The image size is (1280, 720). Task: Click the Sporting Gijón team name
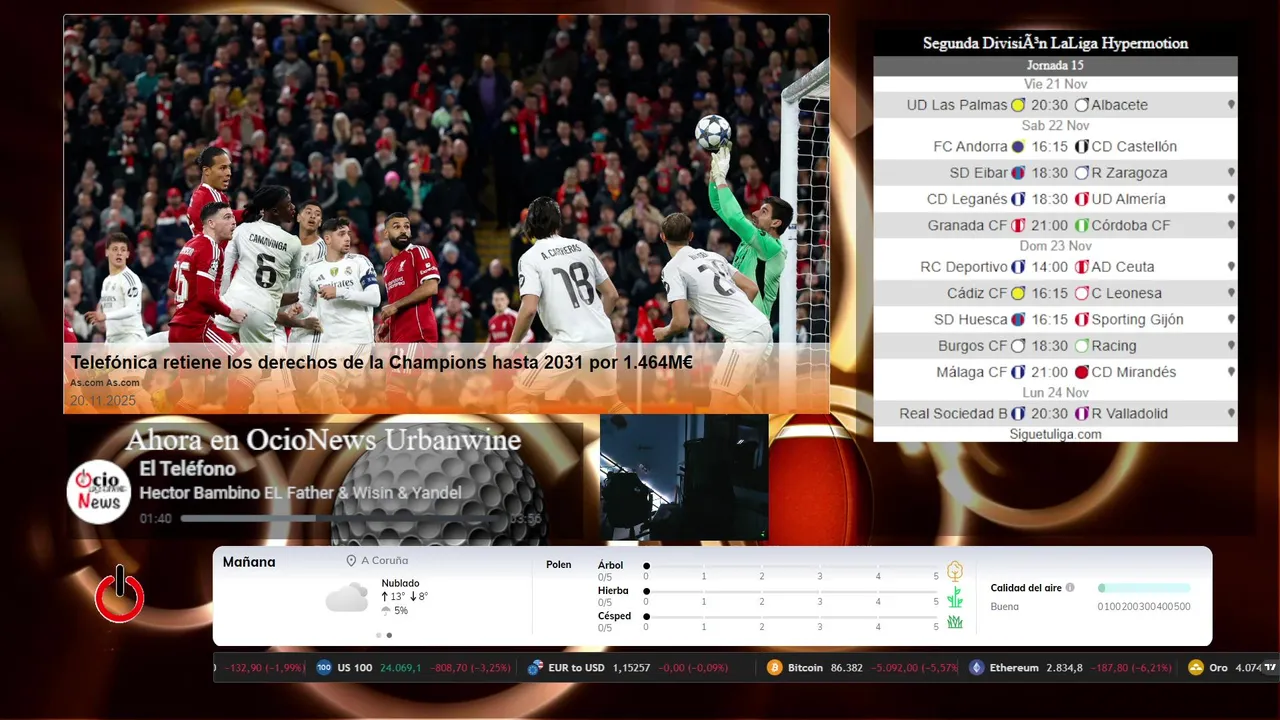[1137, 319]
